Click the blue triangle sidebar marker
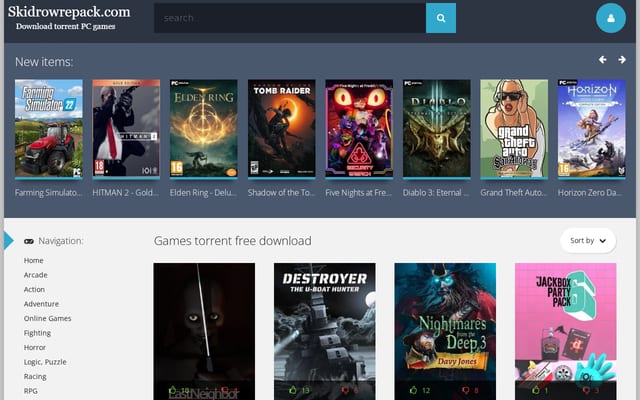 click(9, 240)
